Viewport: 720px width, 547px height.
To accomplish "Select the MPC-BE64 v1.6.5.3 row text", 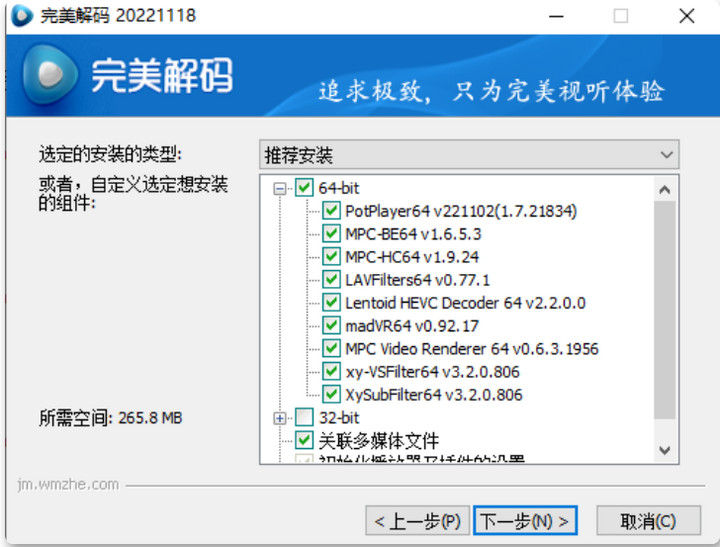I will click(413, 234).
